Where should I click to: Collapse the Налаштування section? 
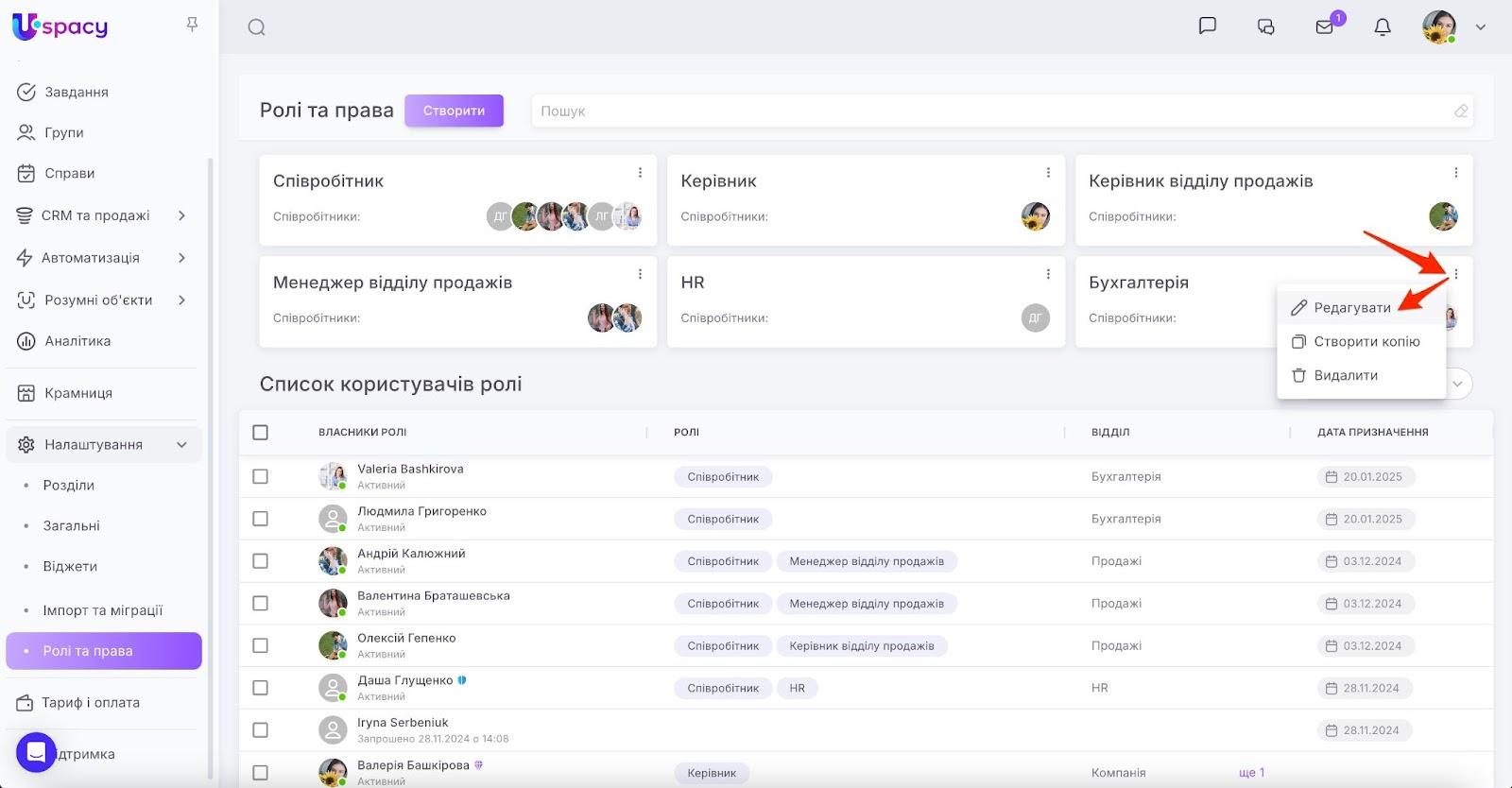[181, 445]
